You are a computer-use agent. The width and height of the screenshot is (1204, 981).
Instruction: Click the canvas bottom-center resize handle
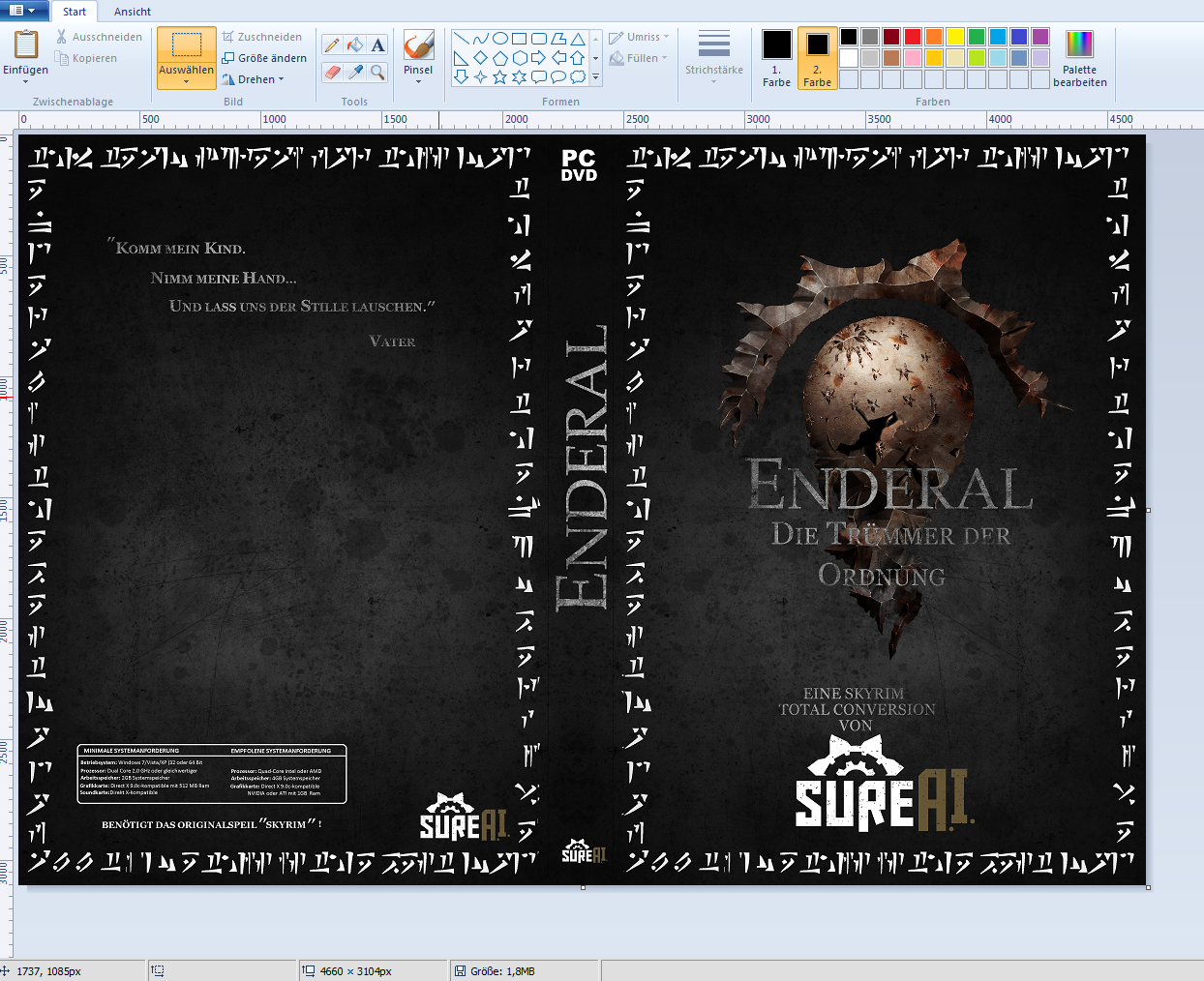click(583, 887)
